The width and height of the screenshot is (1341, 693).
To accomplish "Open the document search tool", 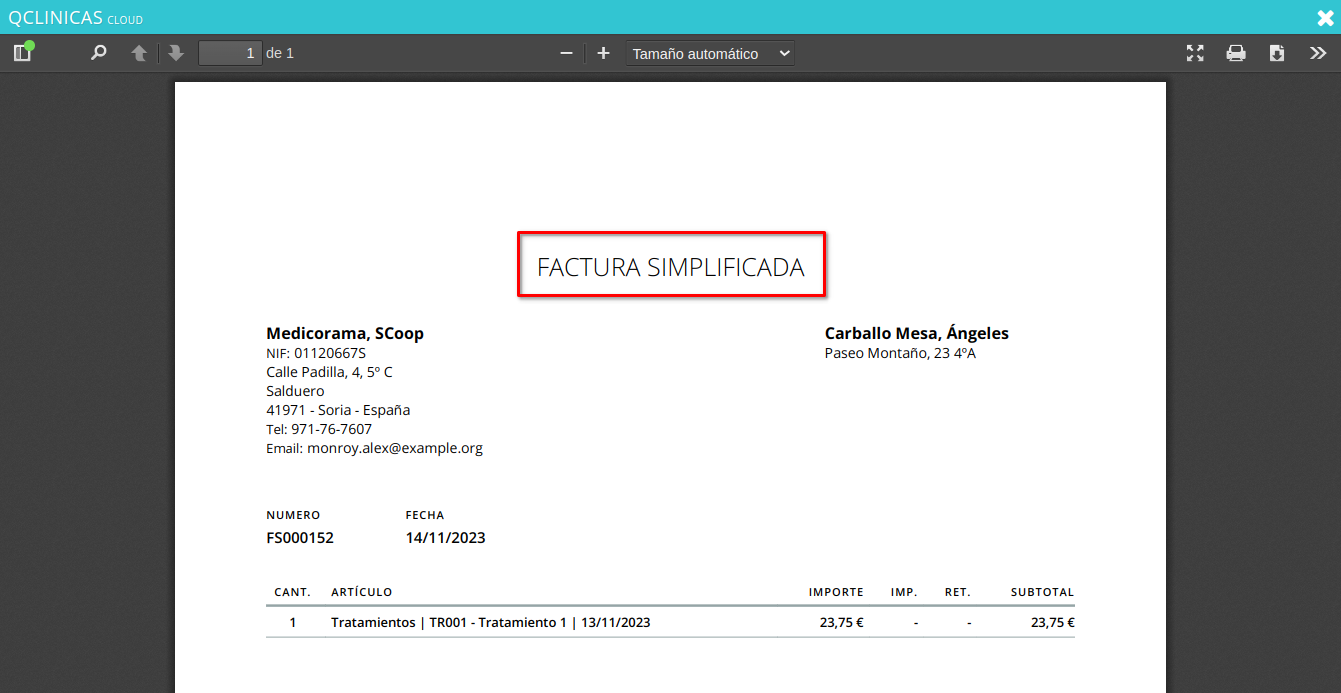I will [x=98, y=53].
